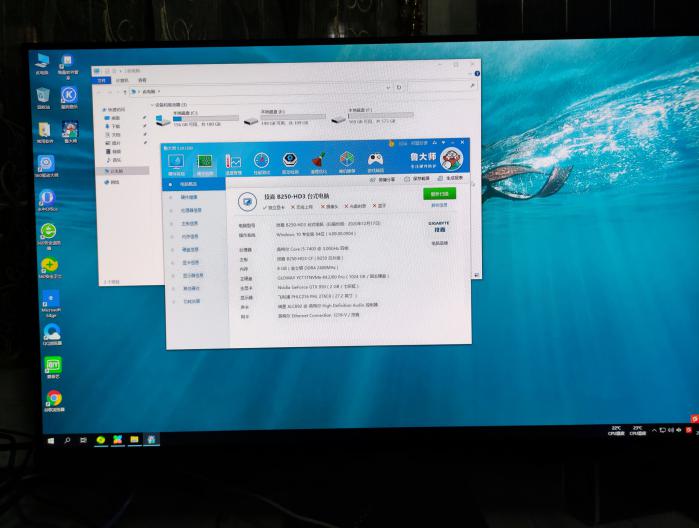Open the Ludashi desktop shortcut icon
Image resolution: width=699 pixels, height=528 pixels.
[x=70, y=132]
